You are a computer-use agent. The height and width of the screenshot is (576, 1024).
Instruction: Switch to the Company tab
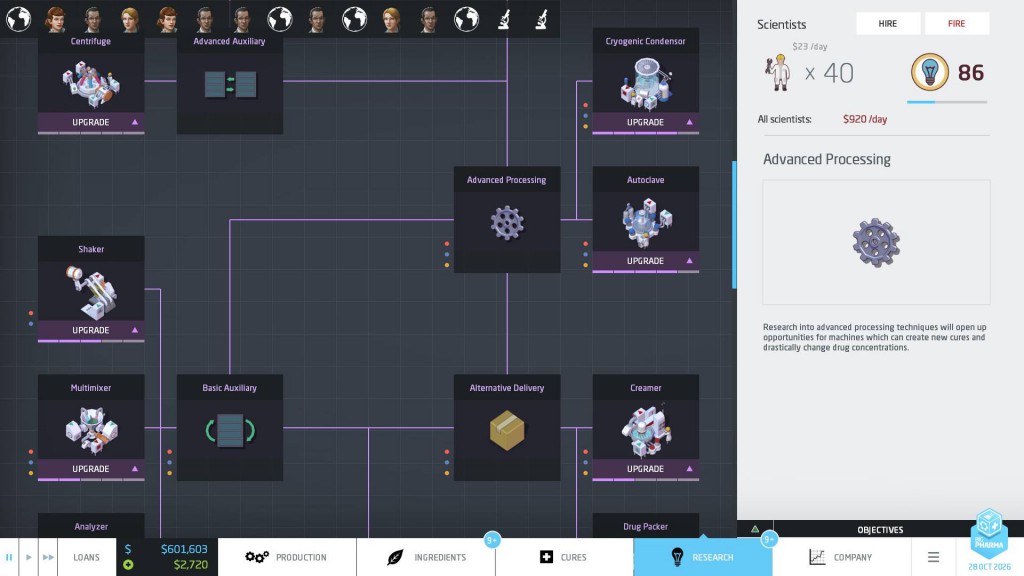[842, 557]
